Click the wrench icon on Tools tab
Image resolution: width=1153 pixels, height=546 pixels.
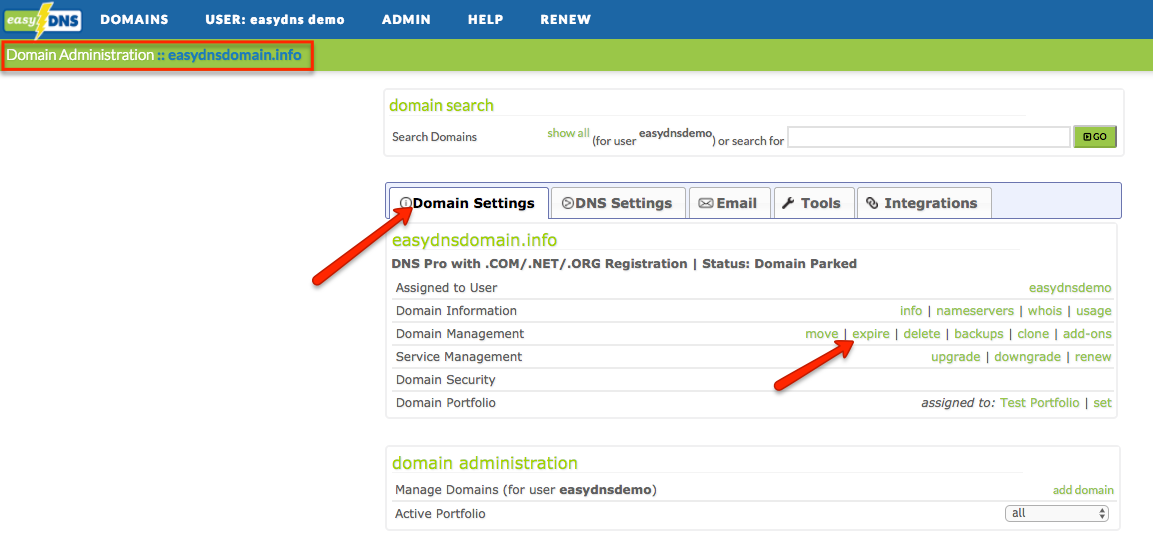[788, 204]
